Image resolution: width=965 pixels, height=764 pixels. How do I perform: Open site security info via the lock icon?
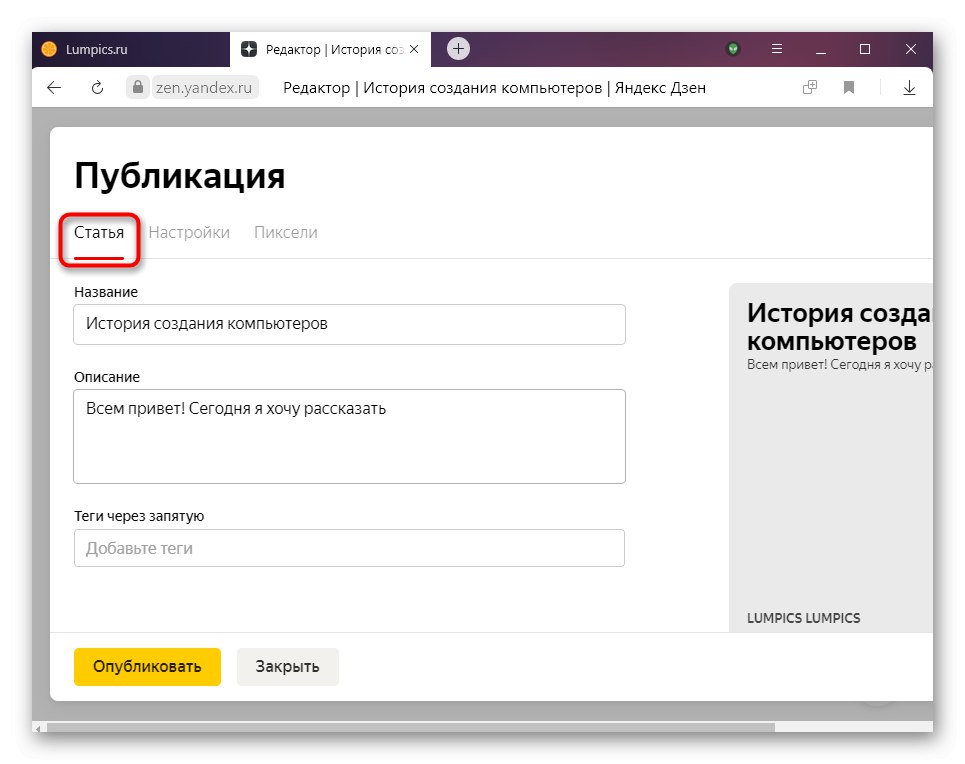[138, 87]
